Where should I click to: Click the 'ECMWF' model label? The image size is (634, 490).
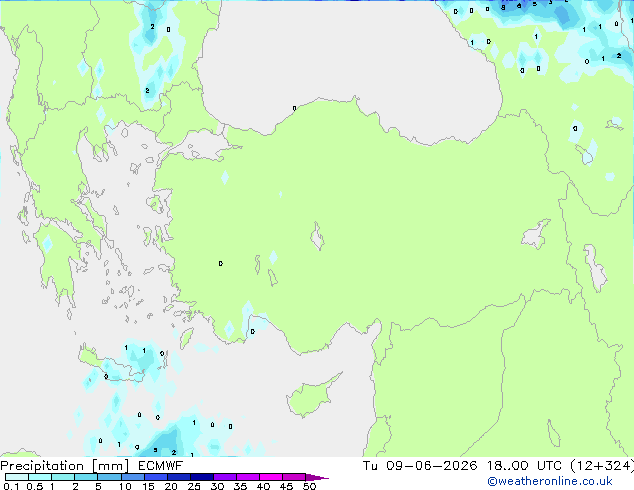[x=161, y=466]
